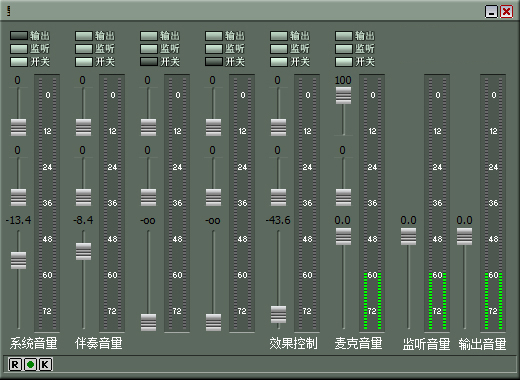This screenshot has width=520, height=380.
Task: Click top small slider handle in 效果控制 channel
Action: pyautogui.click(x=278, y=127)
